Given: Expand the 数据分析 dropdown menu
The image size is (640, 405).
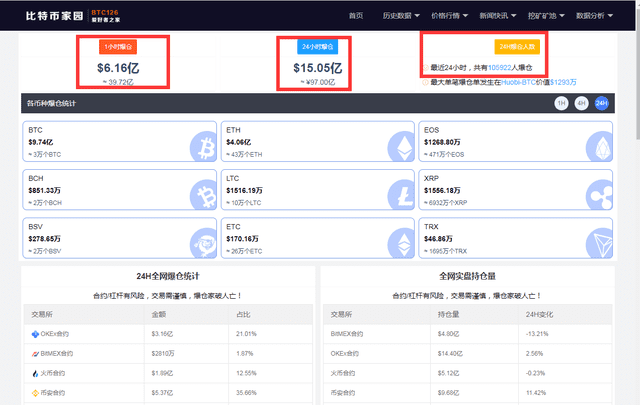Looking at the screenshot, I should (x=594, y=16).
